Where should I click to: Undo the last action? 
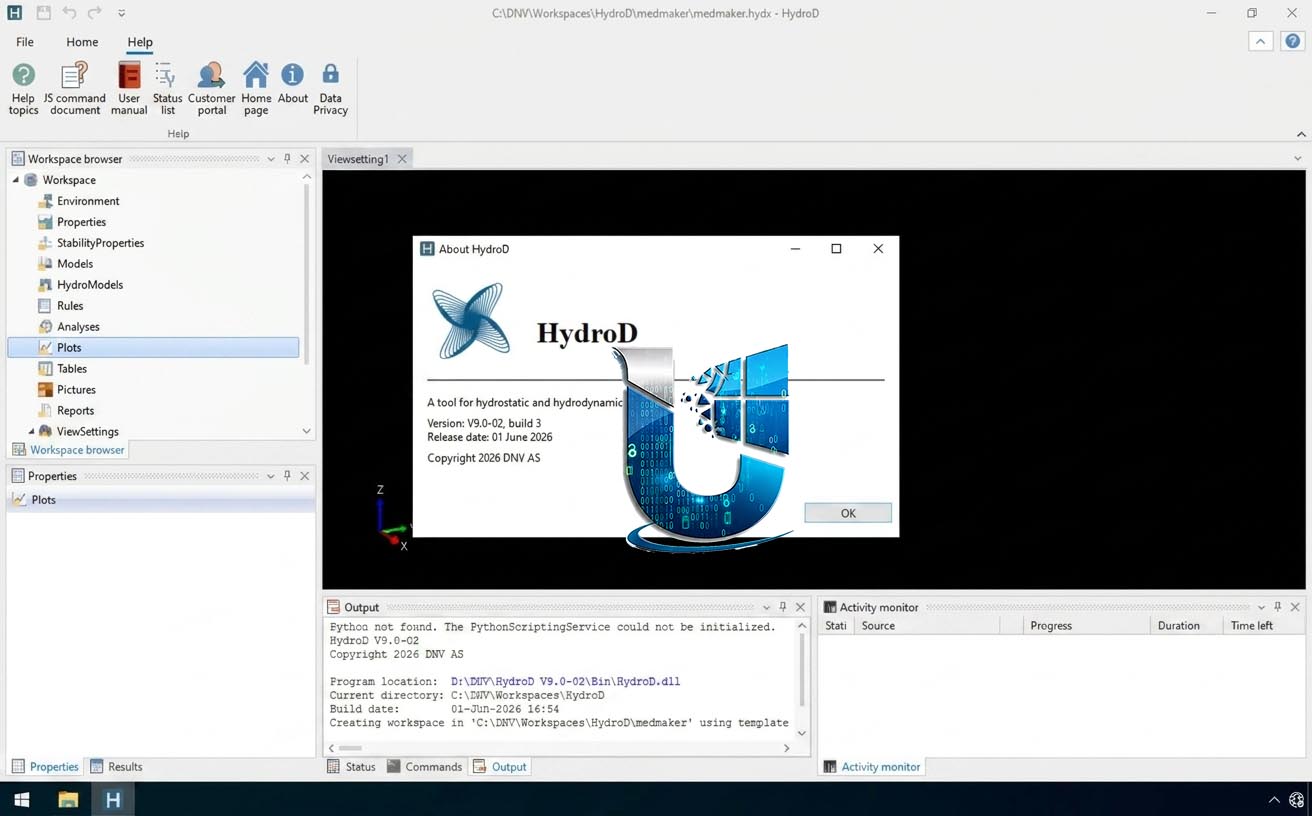tap(69, 13)
